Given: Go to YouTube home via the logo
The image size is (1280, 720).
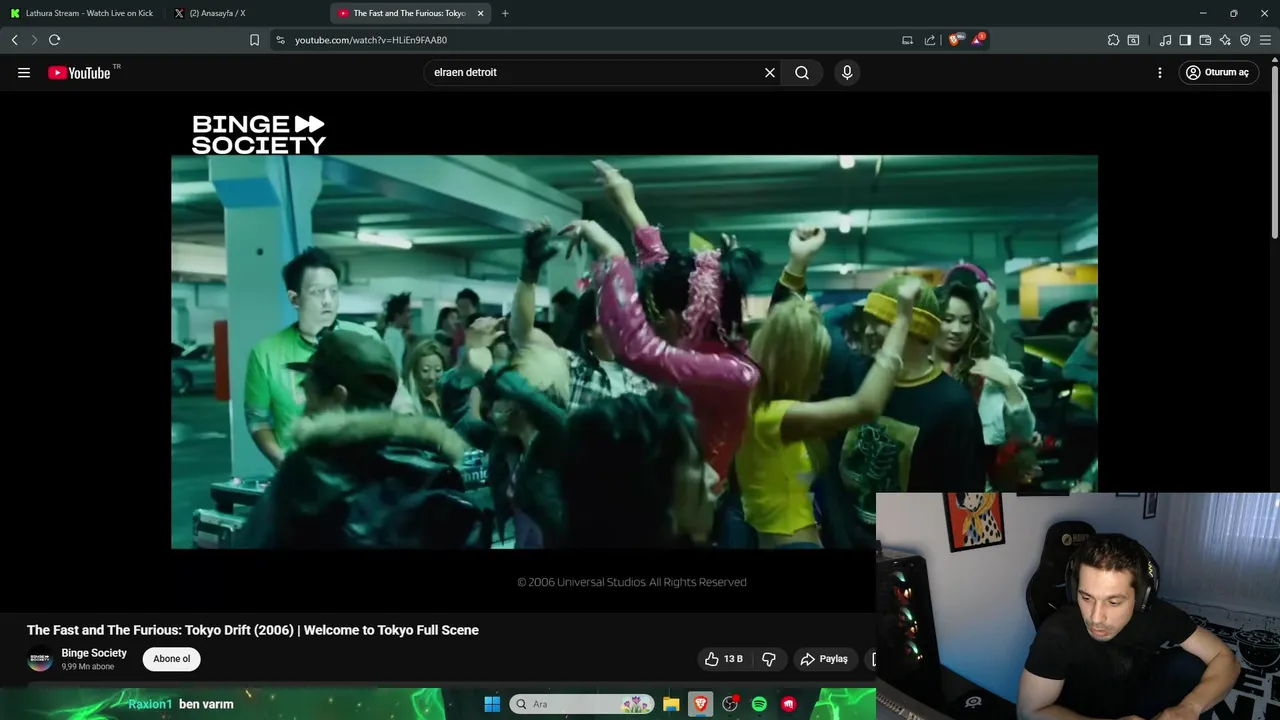Looking at the screenshot, I should [x=79, y=72].
